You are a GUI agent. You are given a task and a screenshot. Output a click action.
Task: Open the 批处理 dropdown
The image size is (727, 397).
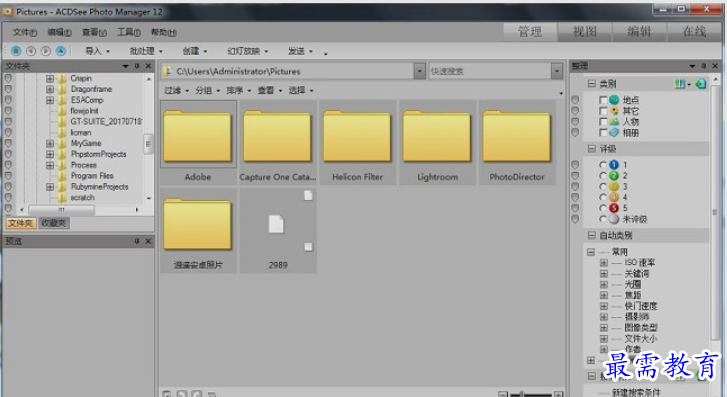tap(146, 51)
